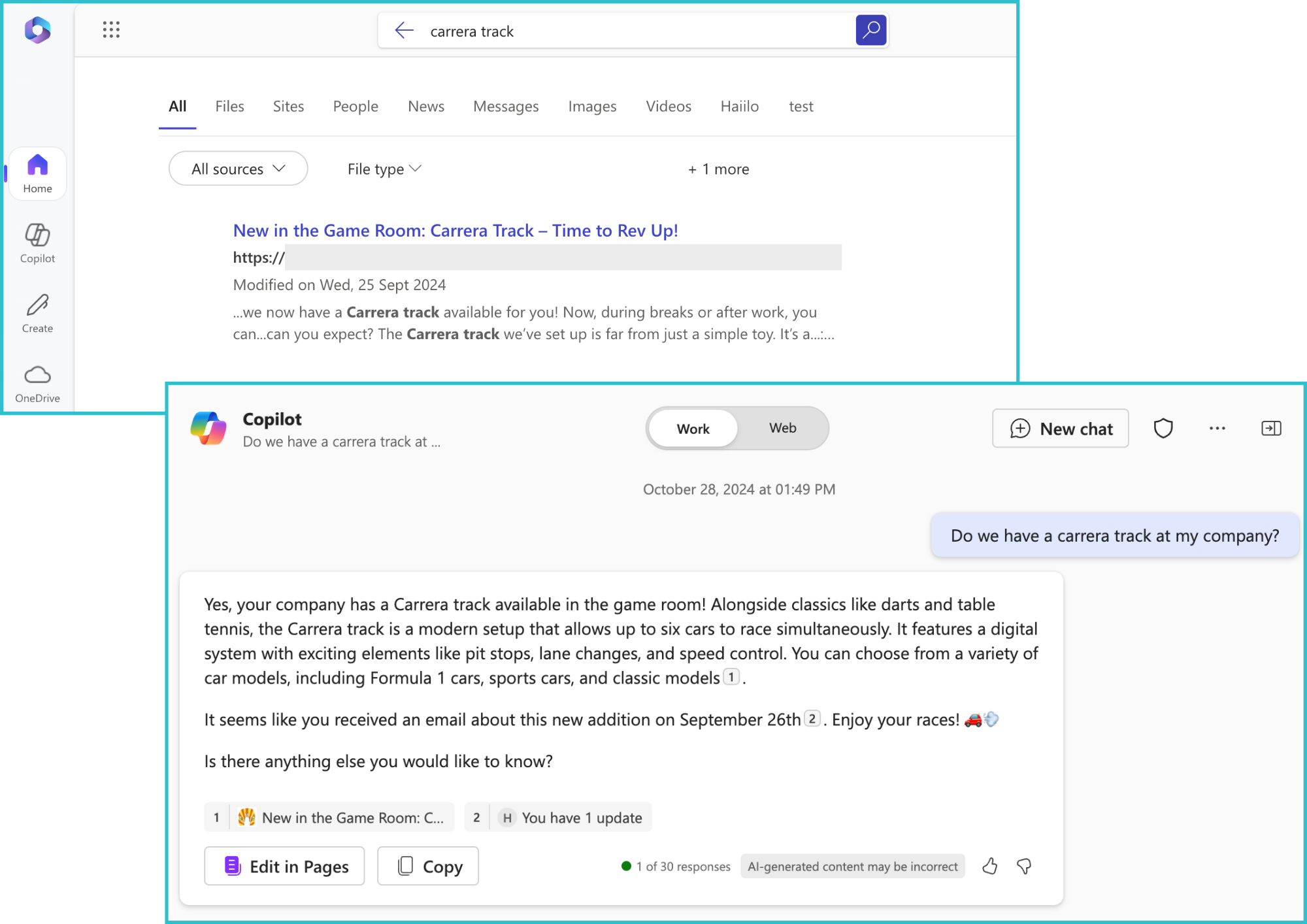1307x924 pixels.
Task: Give the response a thumbs up
Action: tap(989, 866)
